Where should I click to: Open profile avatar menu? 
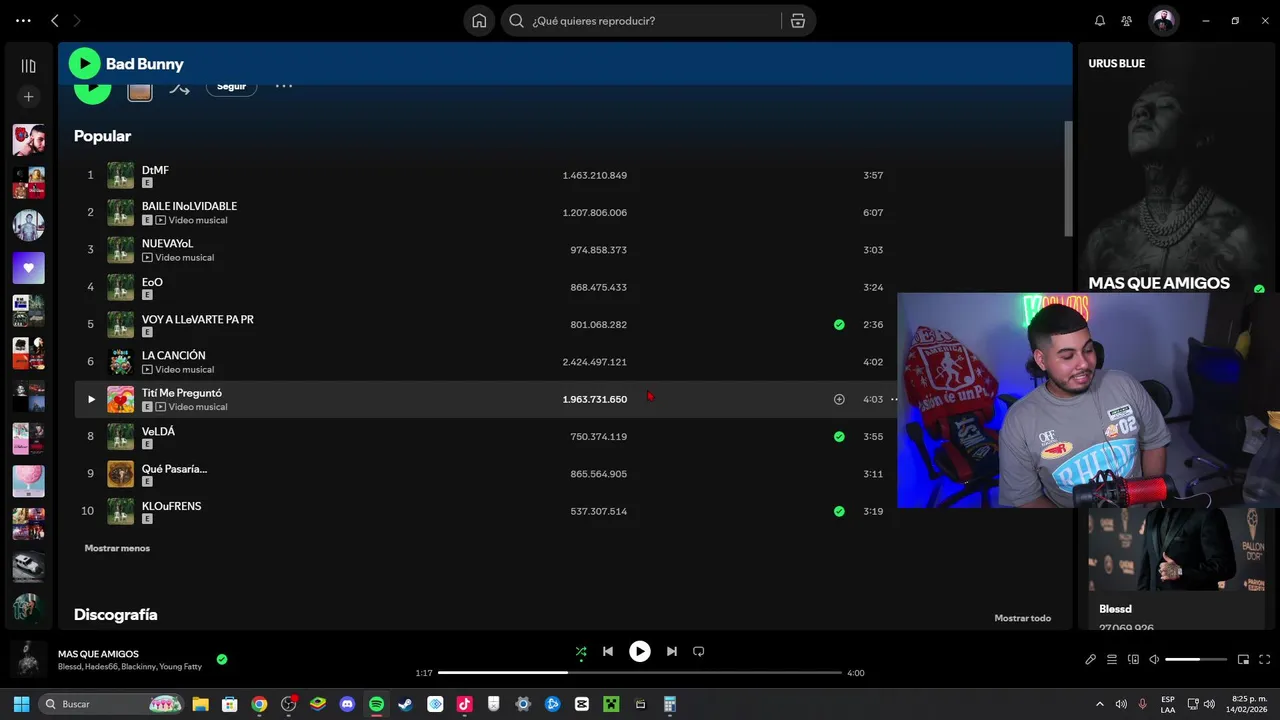(1163, 20)
